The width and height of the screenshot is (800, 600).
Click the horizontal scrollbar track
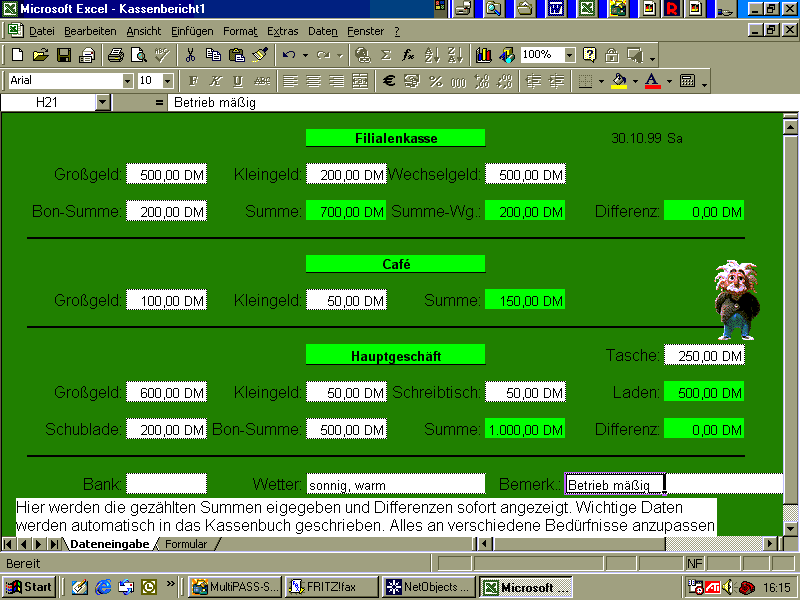(x=714, y=544)
